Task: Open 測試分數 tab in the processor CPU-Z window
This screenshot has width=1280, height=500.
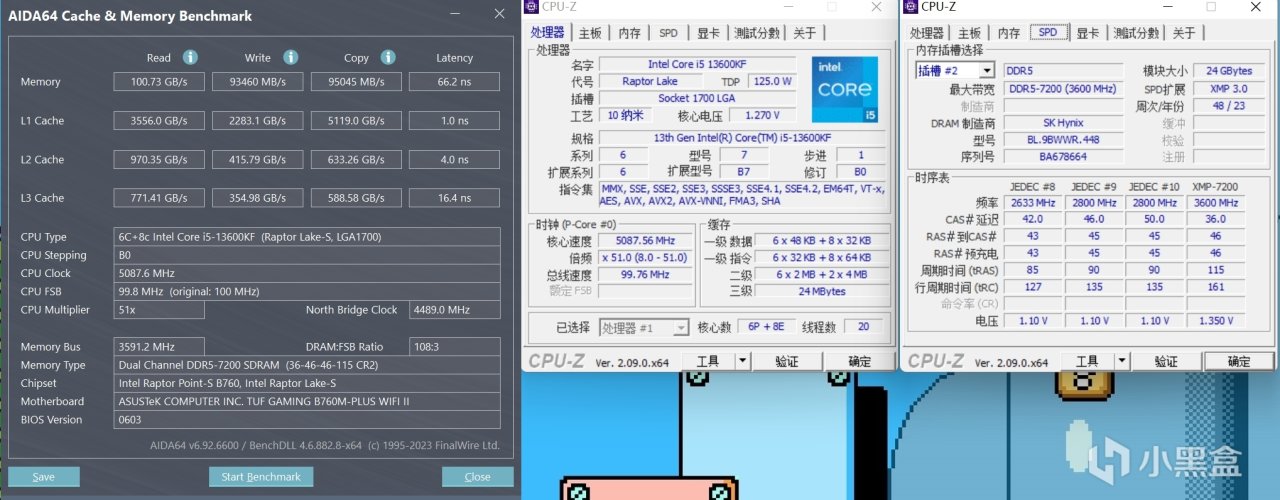Action: tap(757, 33)
